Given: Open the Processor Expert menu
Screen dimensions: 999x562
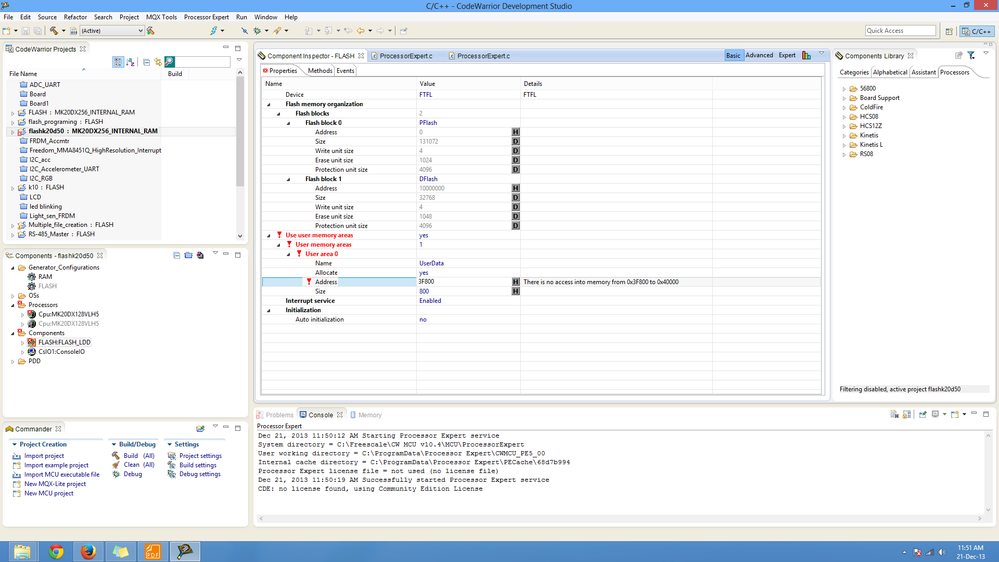Looking at the screenshot, I should click(206, 17).
